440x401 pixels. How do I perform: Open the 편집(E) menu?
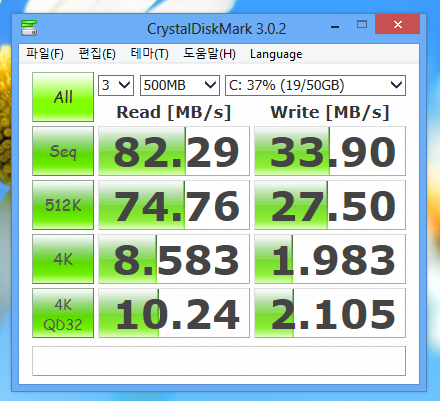click(x=97, y=54)
